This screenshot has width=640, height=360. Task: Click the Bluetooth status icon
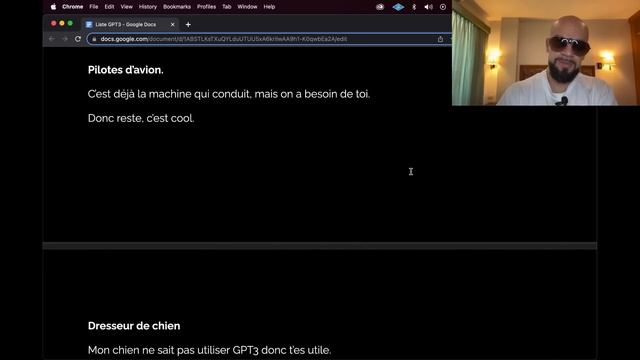[x=413, y=7]
